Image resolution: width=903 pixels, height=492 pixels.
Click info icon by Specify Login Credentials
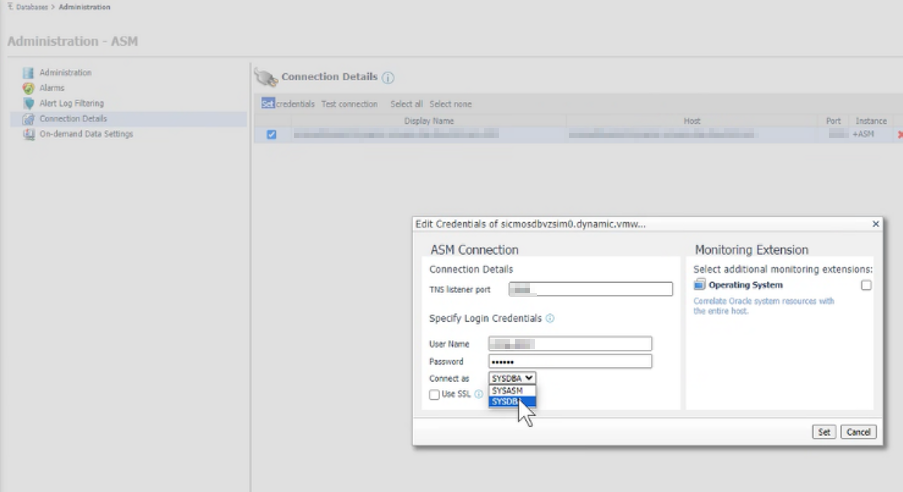(x=550, y=319)
